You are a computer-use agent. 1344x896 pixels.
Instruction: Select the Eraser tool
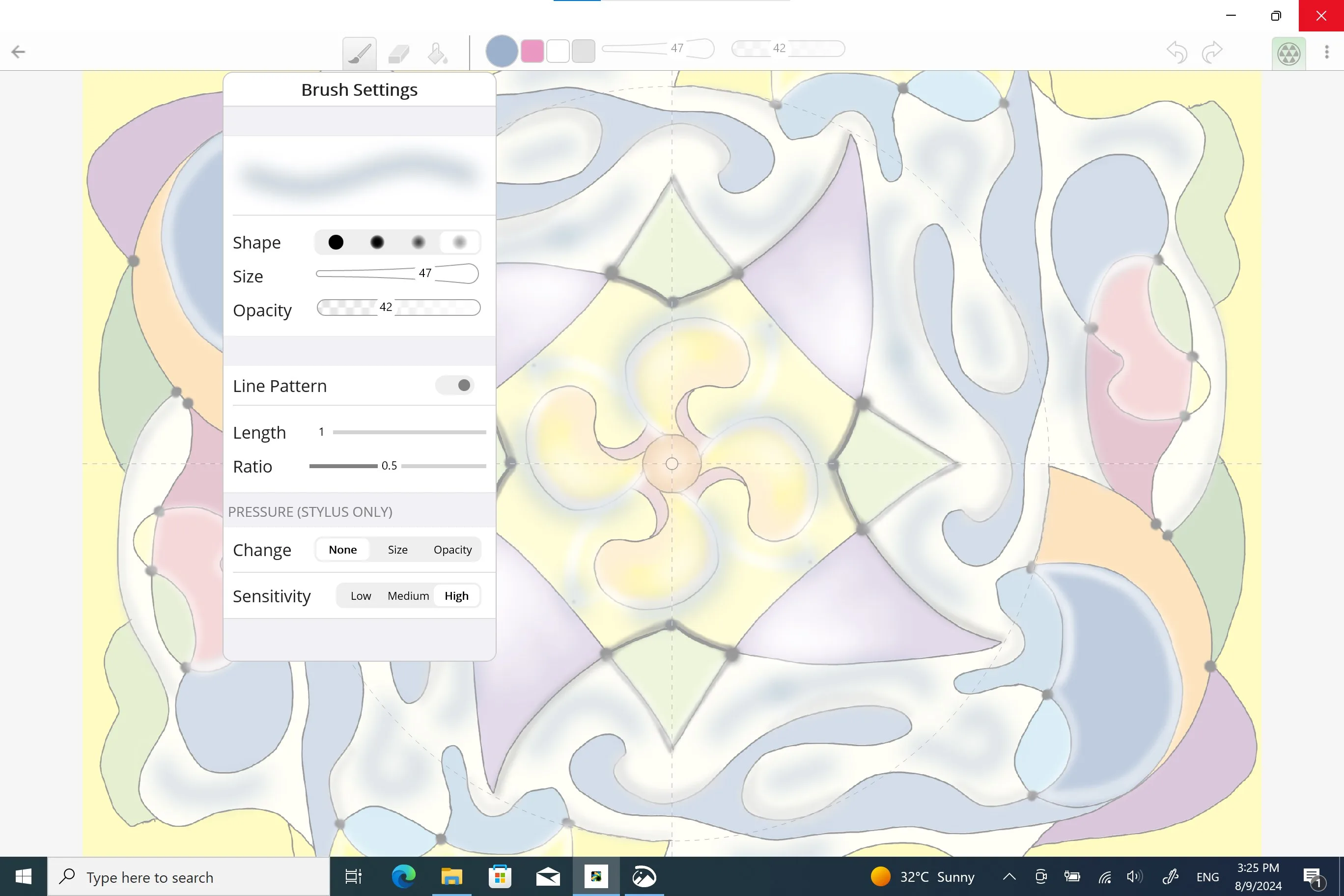tap(398, 54)
